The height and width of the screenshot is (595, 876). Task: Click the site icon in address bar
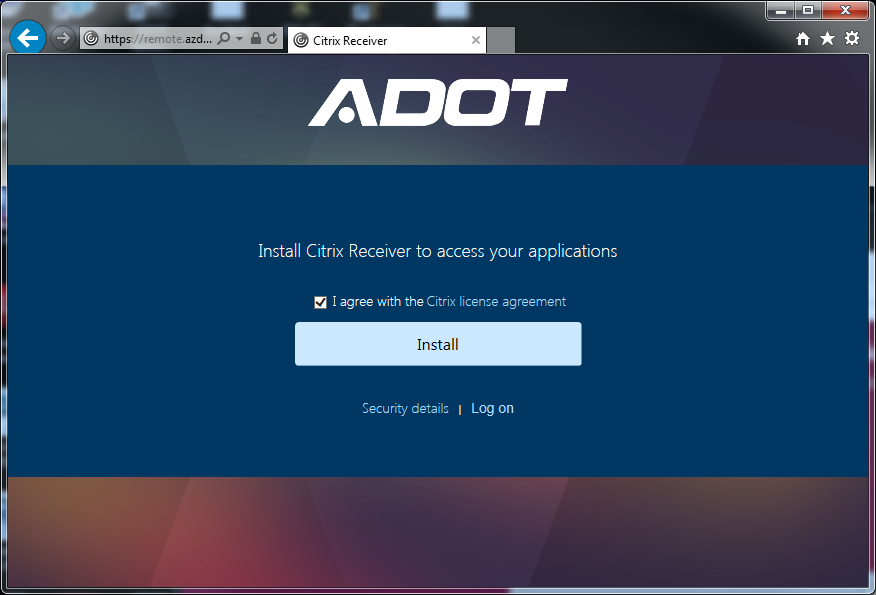[91, 39]
